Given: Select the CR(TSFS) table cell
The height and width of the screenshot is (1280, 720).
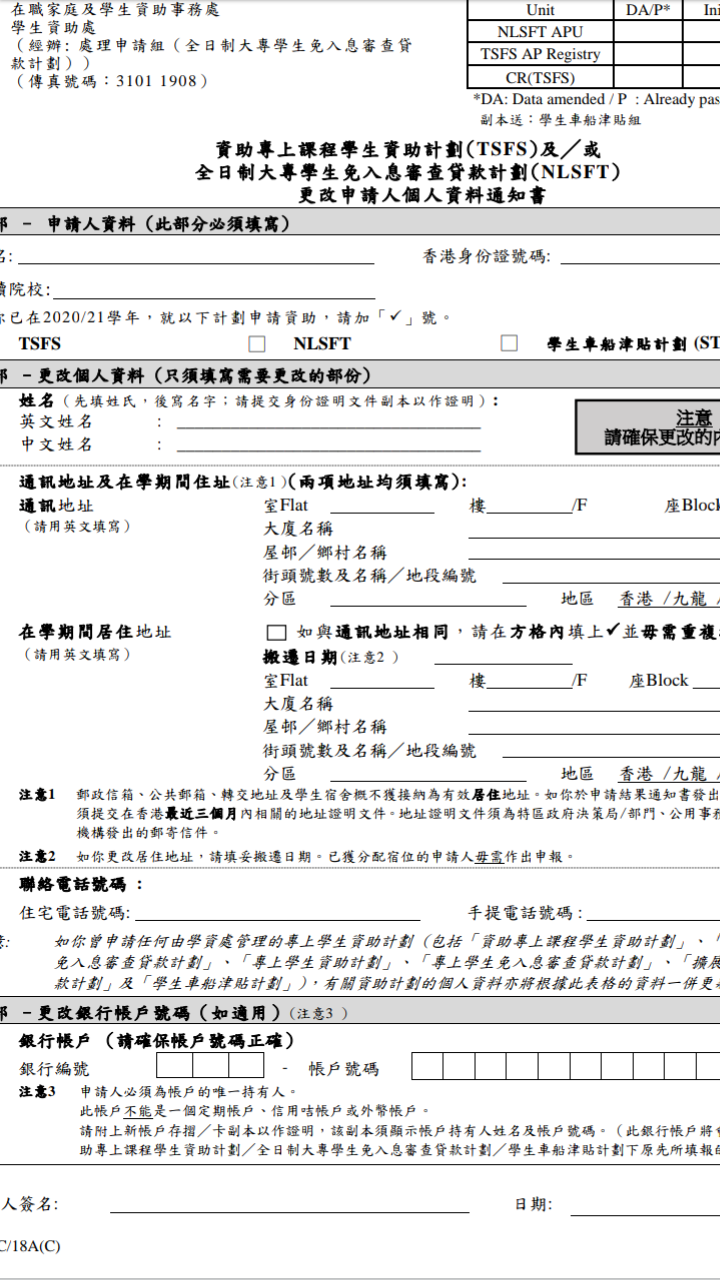Looking at the screenshot, I should 540,77.
